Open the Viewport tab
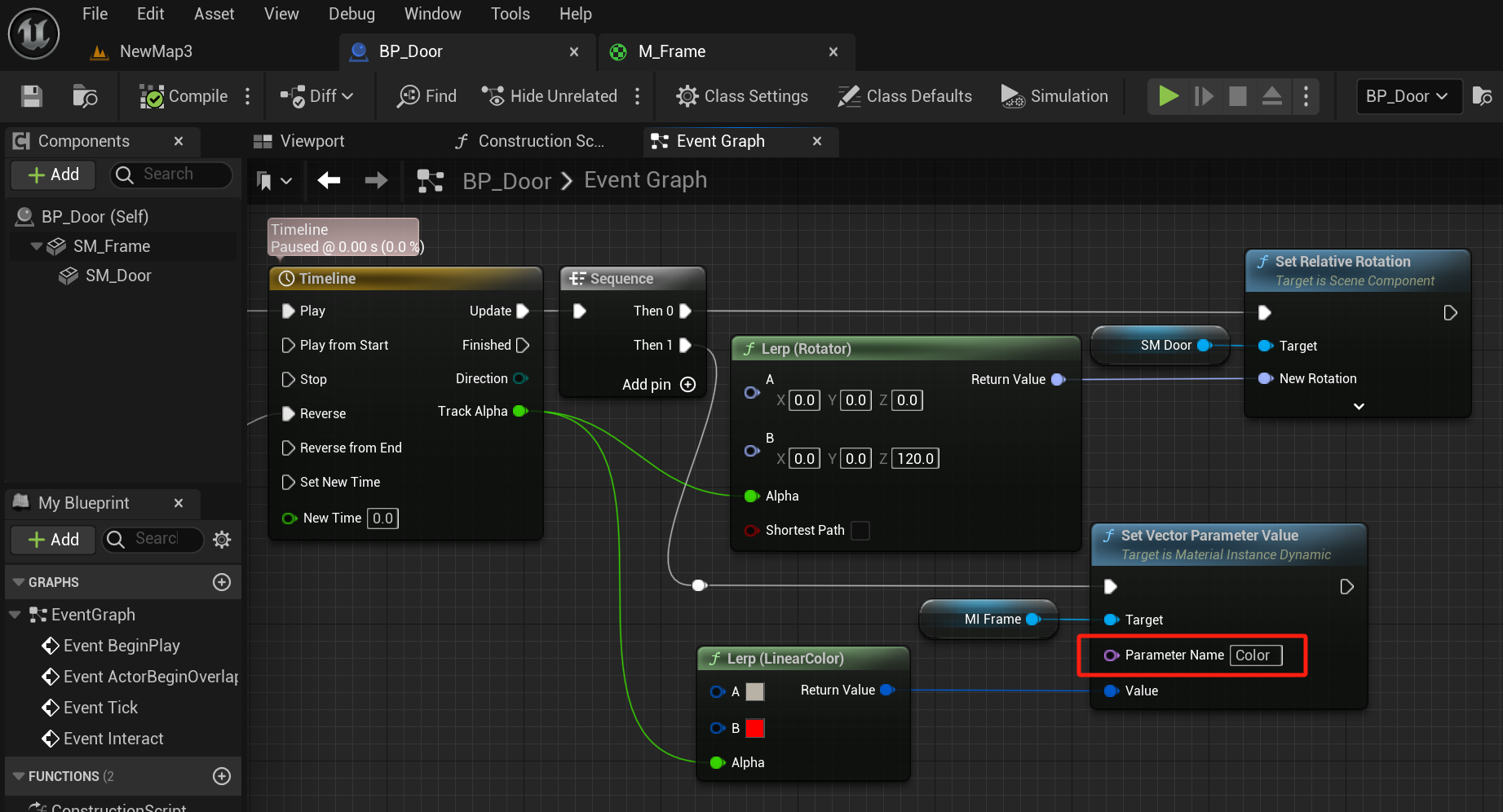This screenshot has width=1503, height=812. tap(299, 141)
